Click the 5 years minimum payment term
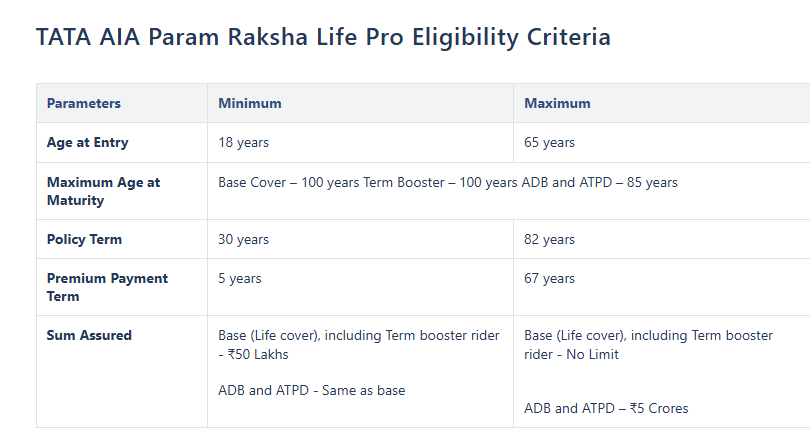 tap(240, 278)
